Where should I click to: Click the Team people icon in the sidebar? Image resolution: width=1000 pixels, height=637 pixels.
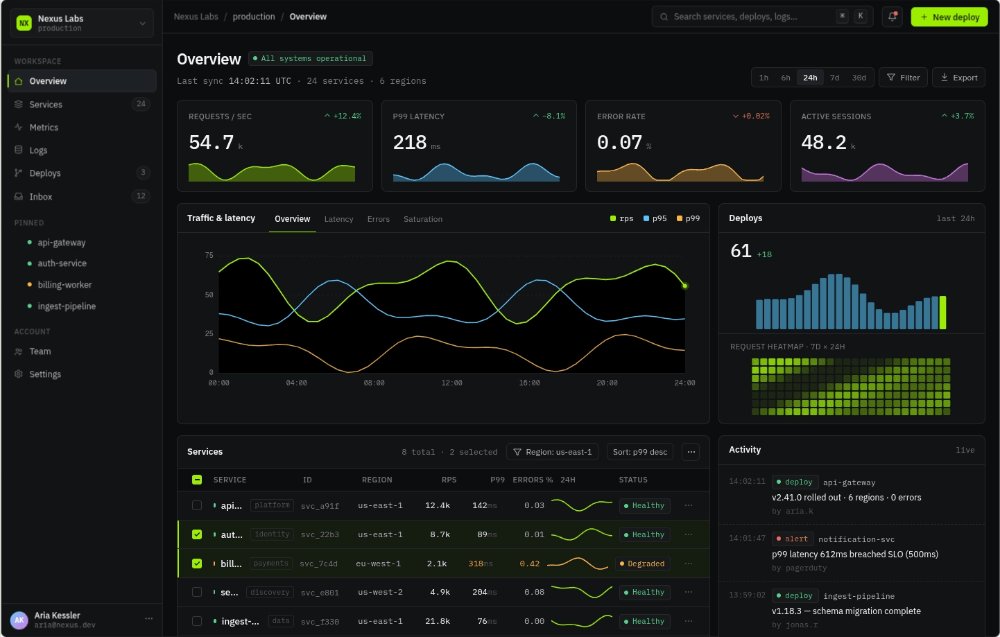click(x=18, y=351)
